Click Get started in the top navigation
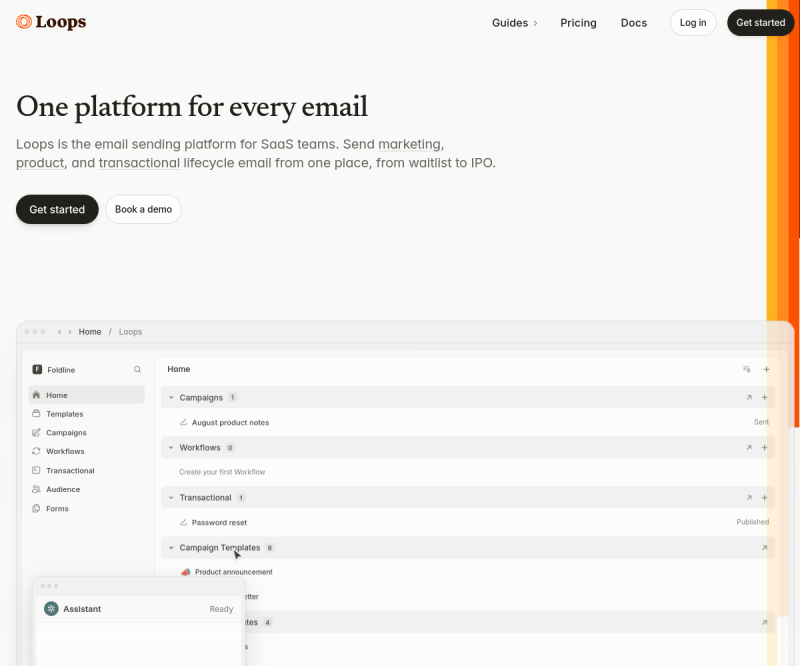This screenshot has height=666, width=800. [761, 22]
